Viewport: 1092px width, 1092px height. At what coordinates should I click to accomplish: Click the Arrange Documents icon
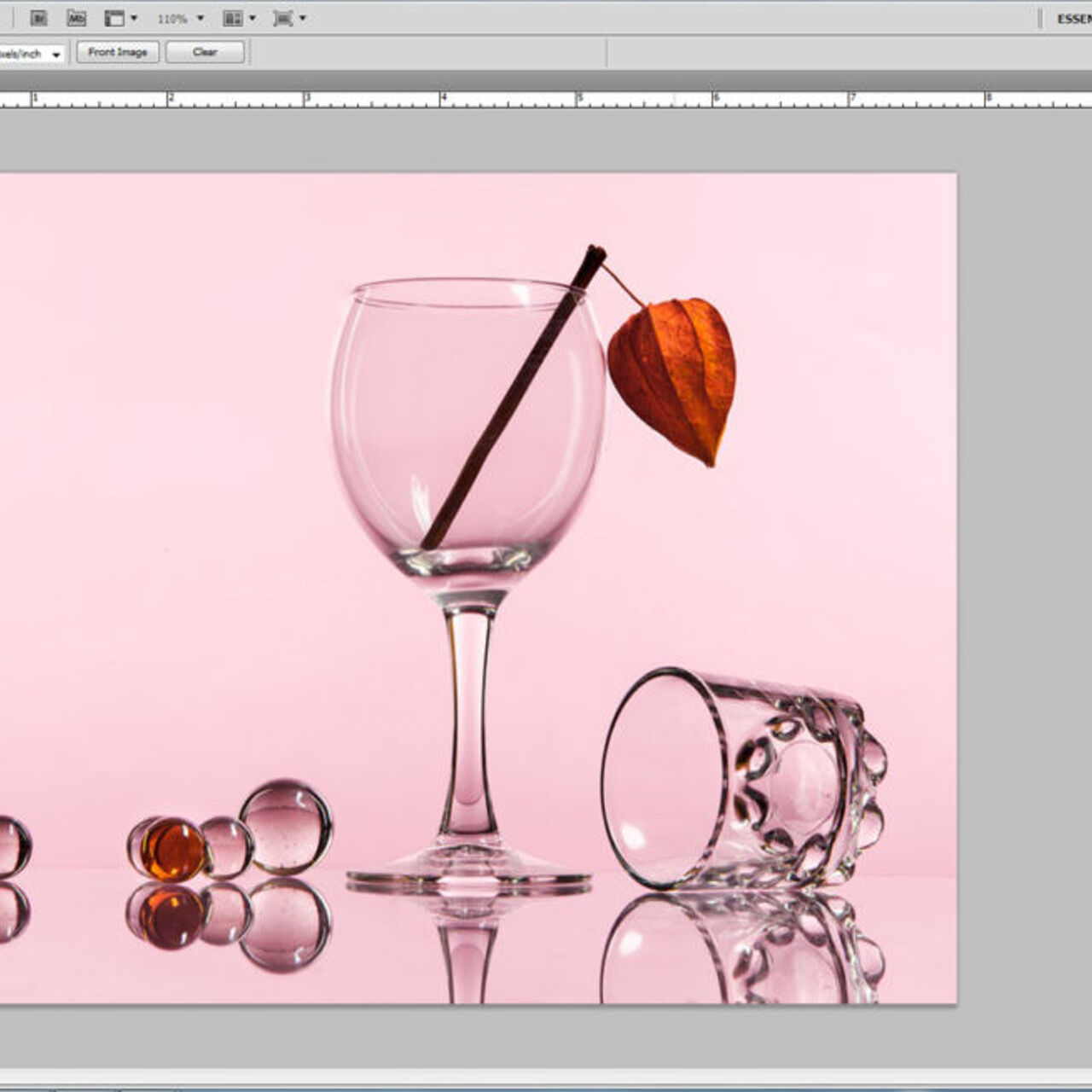pyautogui.click(x=231, y=18)
